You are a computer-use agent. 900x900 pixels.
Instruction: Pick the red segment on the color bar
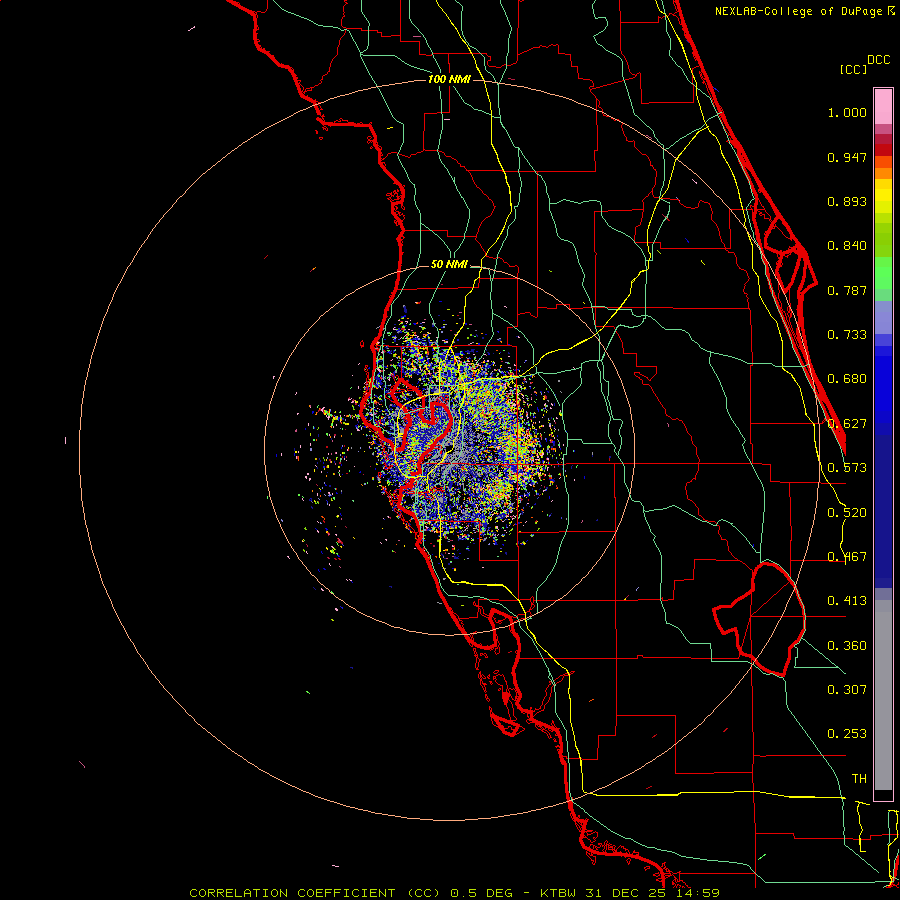[883, 150]
